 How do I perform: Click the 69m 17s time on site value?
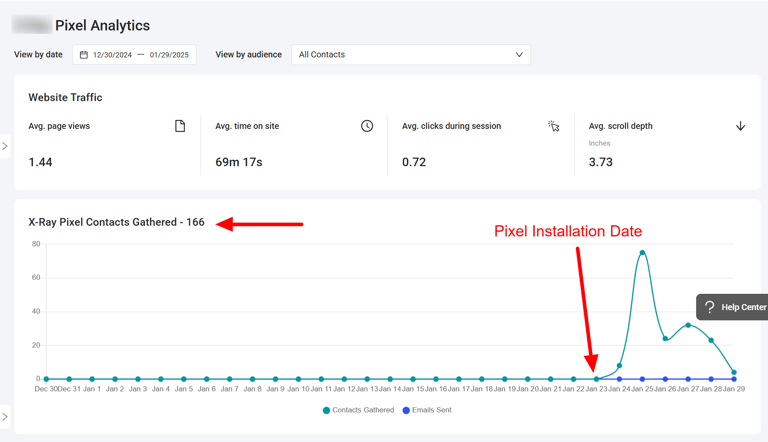tap(239, 162)
